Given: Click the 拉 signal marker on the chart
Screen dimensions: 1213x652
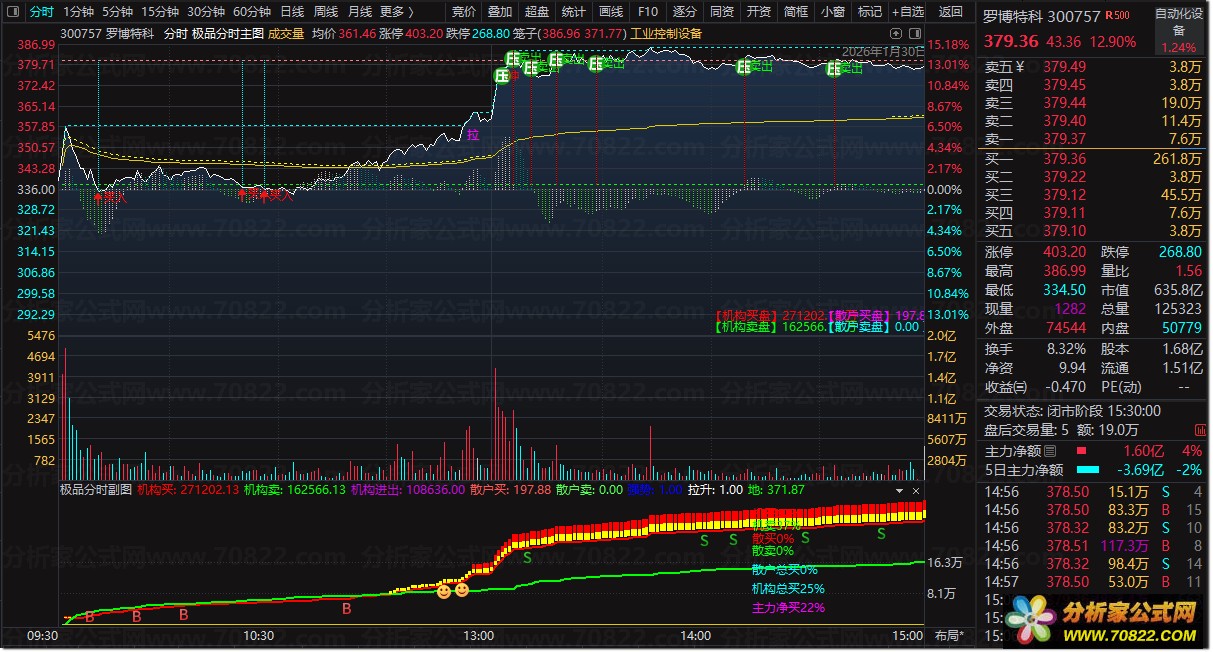Looking at the screenshot, I should pyautogui.click(x=472, y=134).
